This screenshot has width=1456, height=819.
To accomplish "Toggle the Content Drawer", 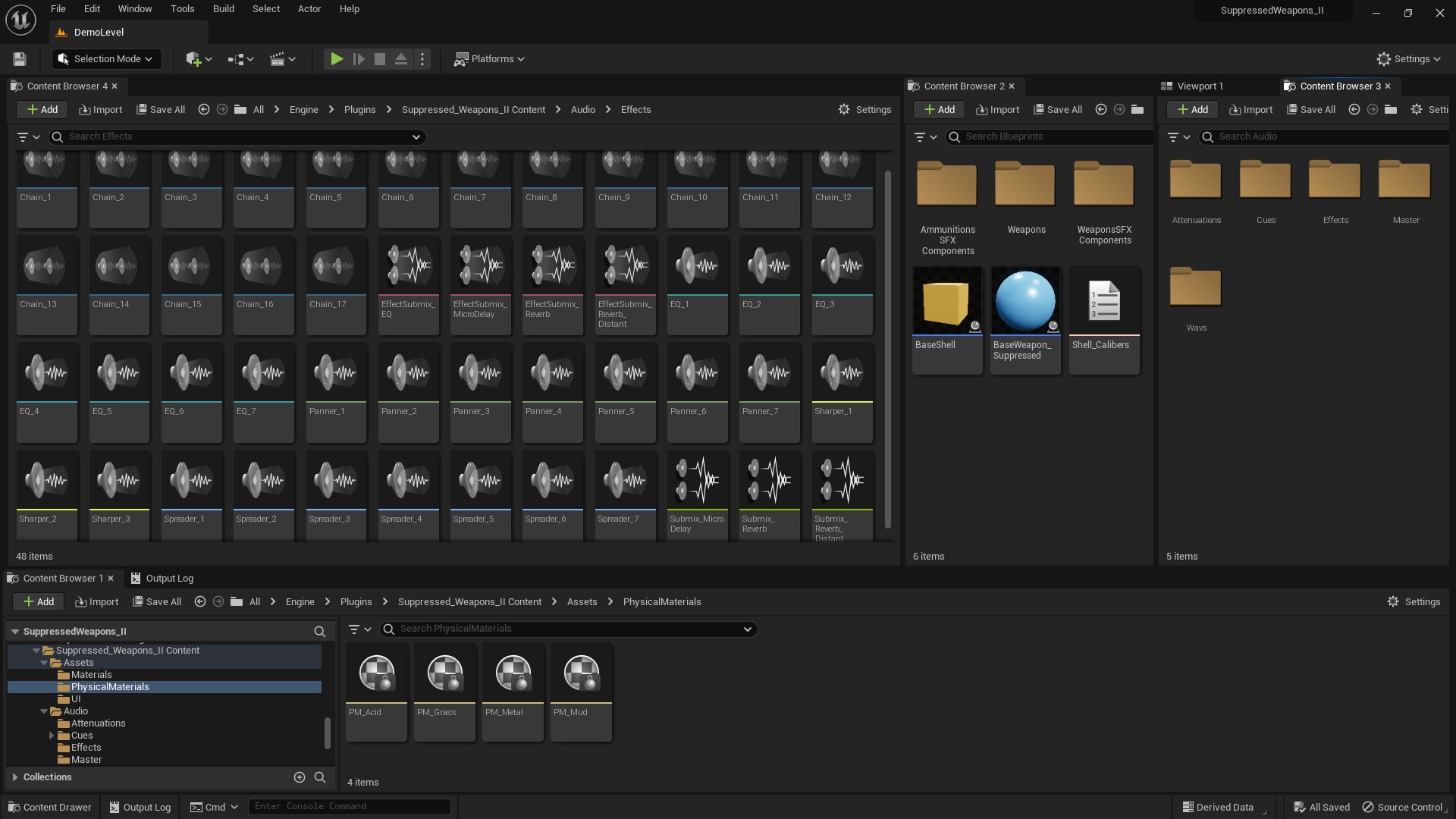I will coord(49,806).
